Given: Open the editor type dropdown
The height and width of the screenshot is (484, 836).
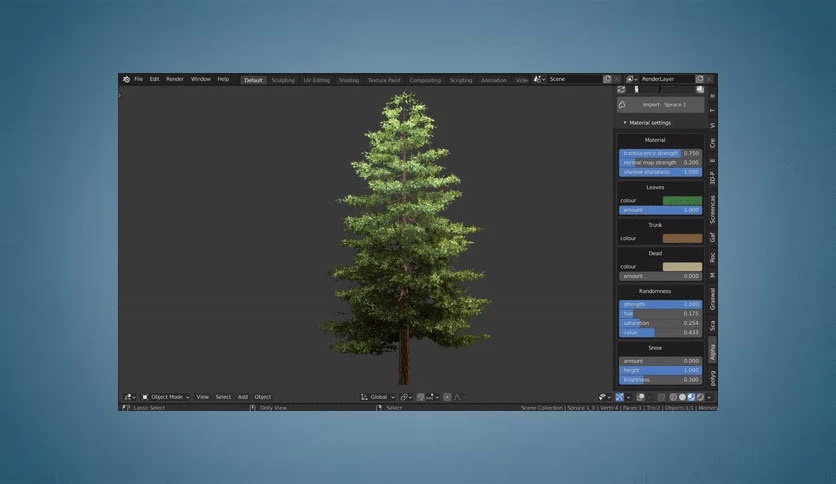Looking at the screenshot, I should [130, 397].
